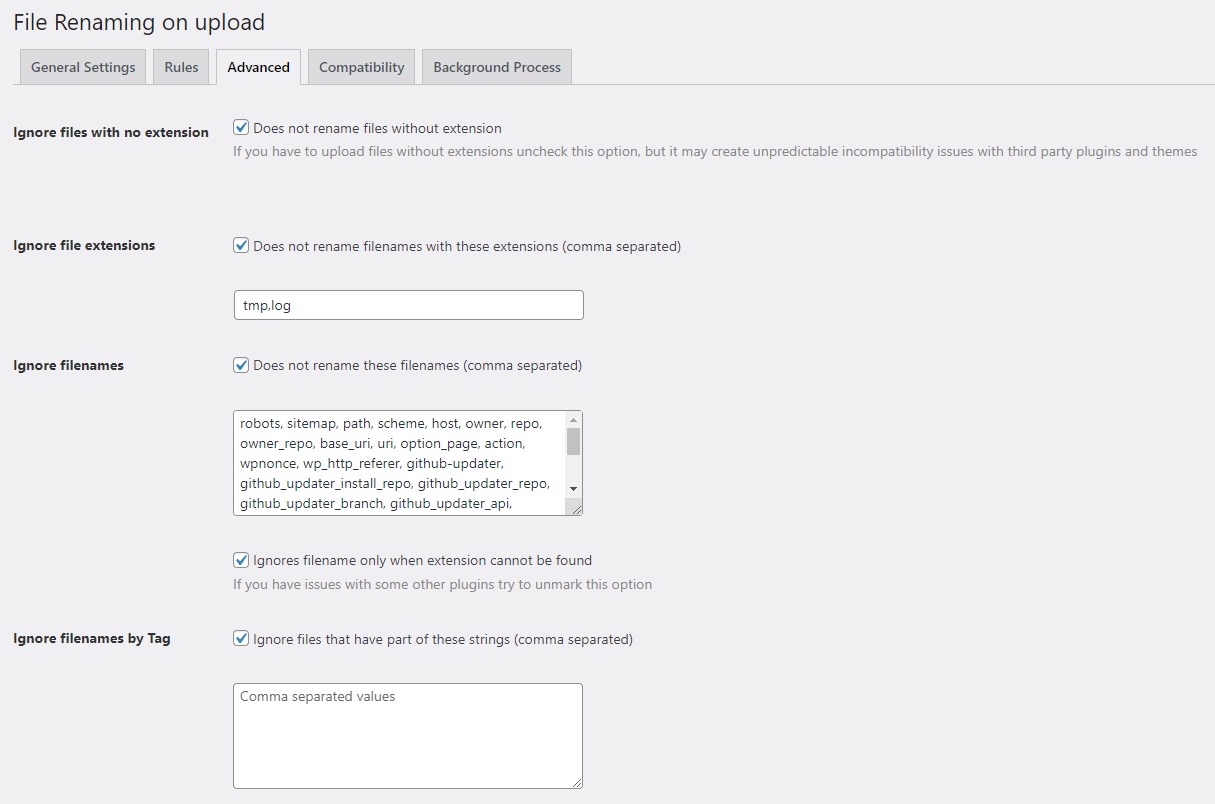Open the Background Process tab

tap(496, 66)
